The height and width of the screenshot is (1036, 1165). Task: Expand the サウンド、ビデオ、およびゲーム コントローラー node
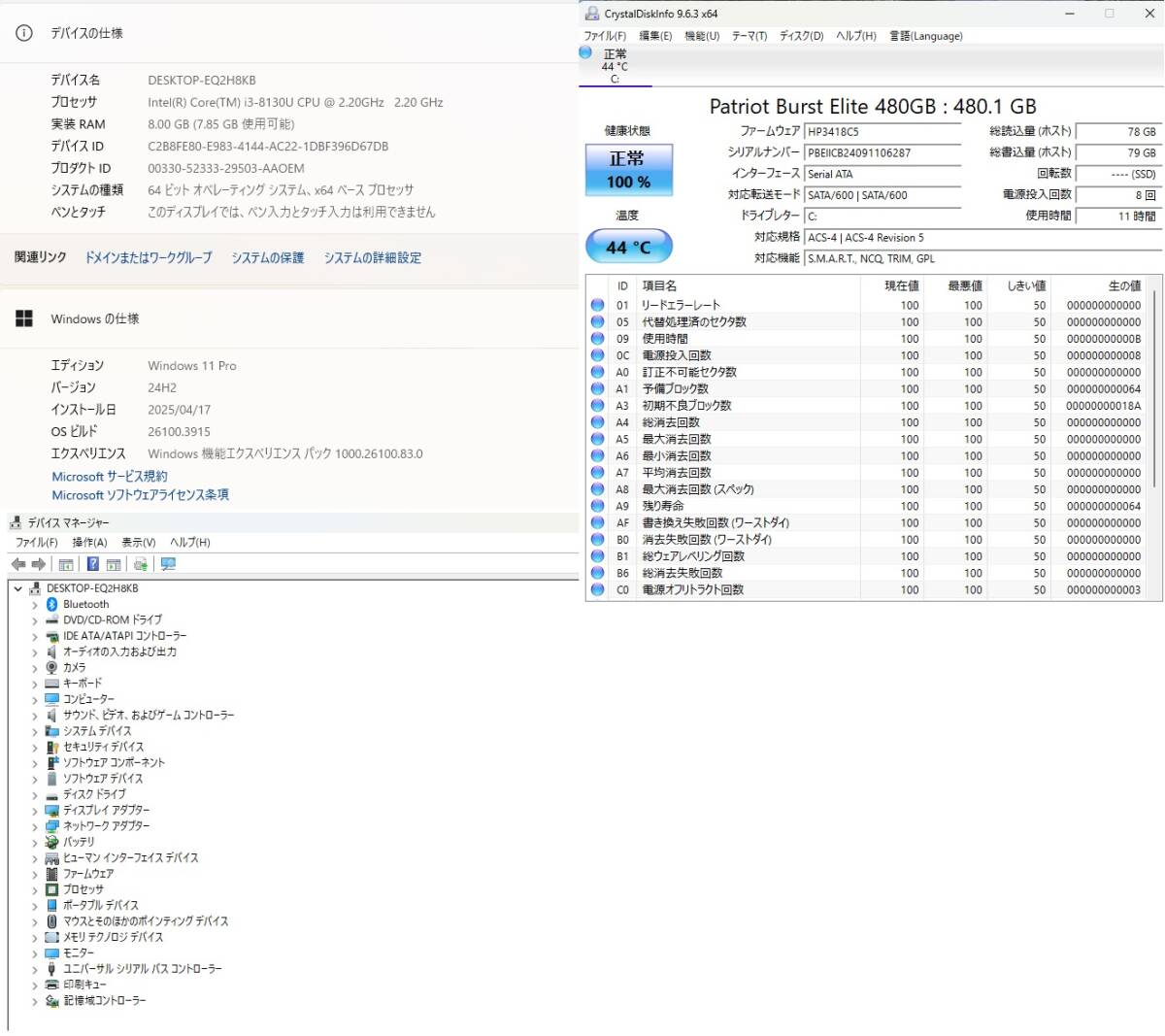35,716
